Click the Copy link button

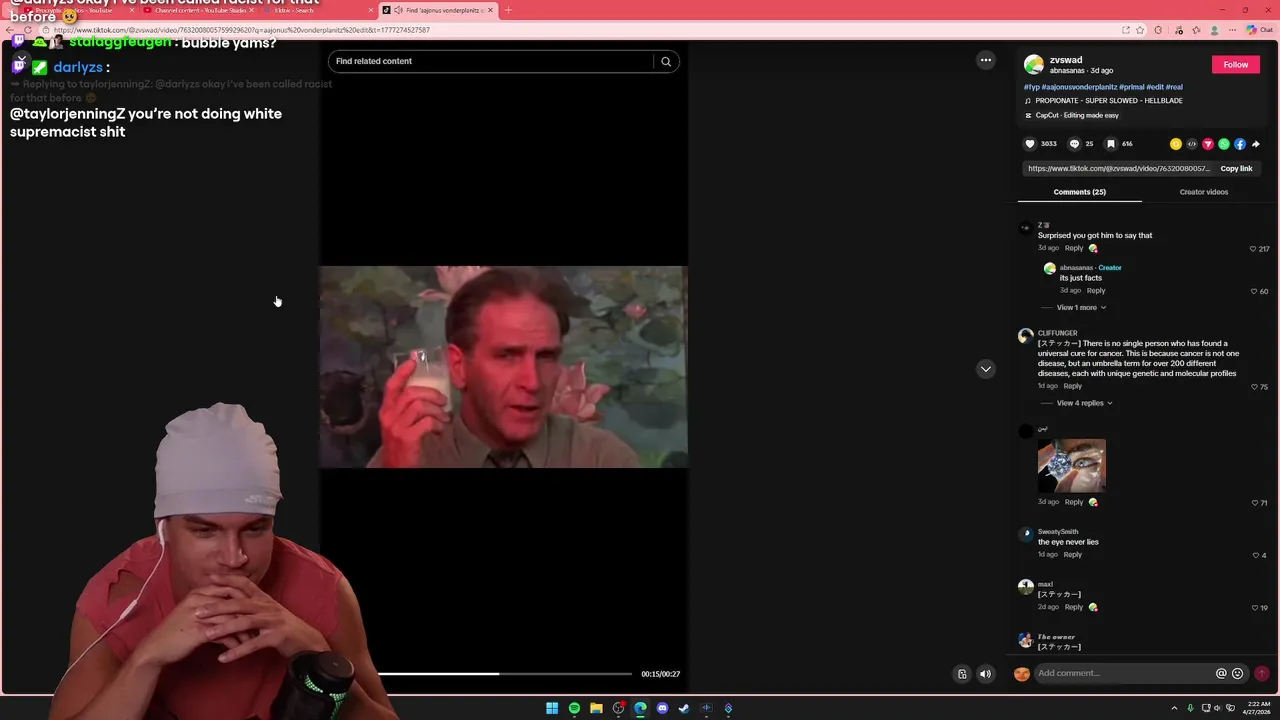pos(1236,169)
